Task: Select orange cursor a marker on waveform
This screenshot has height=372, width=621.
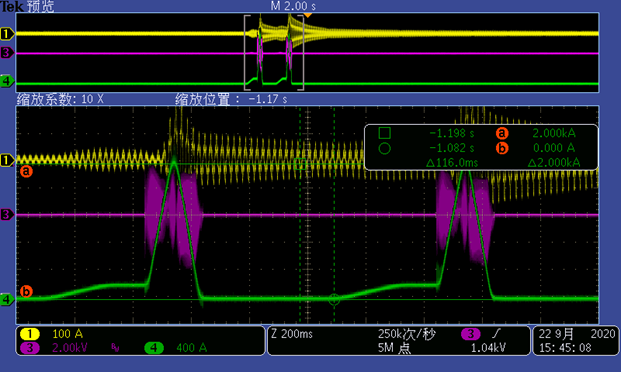Action: coord(26,171)
